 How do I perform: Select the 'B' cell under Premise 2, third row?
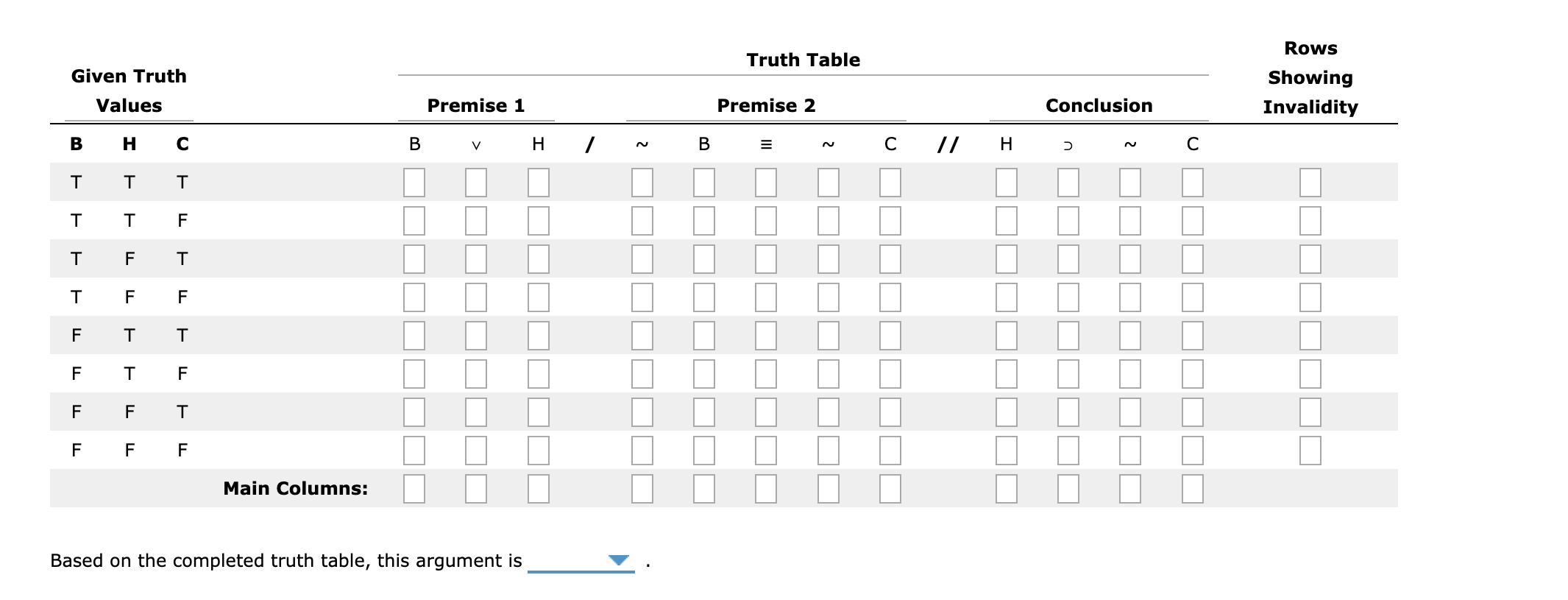pos(703,258)
